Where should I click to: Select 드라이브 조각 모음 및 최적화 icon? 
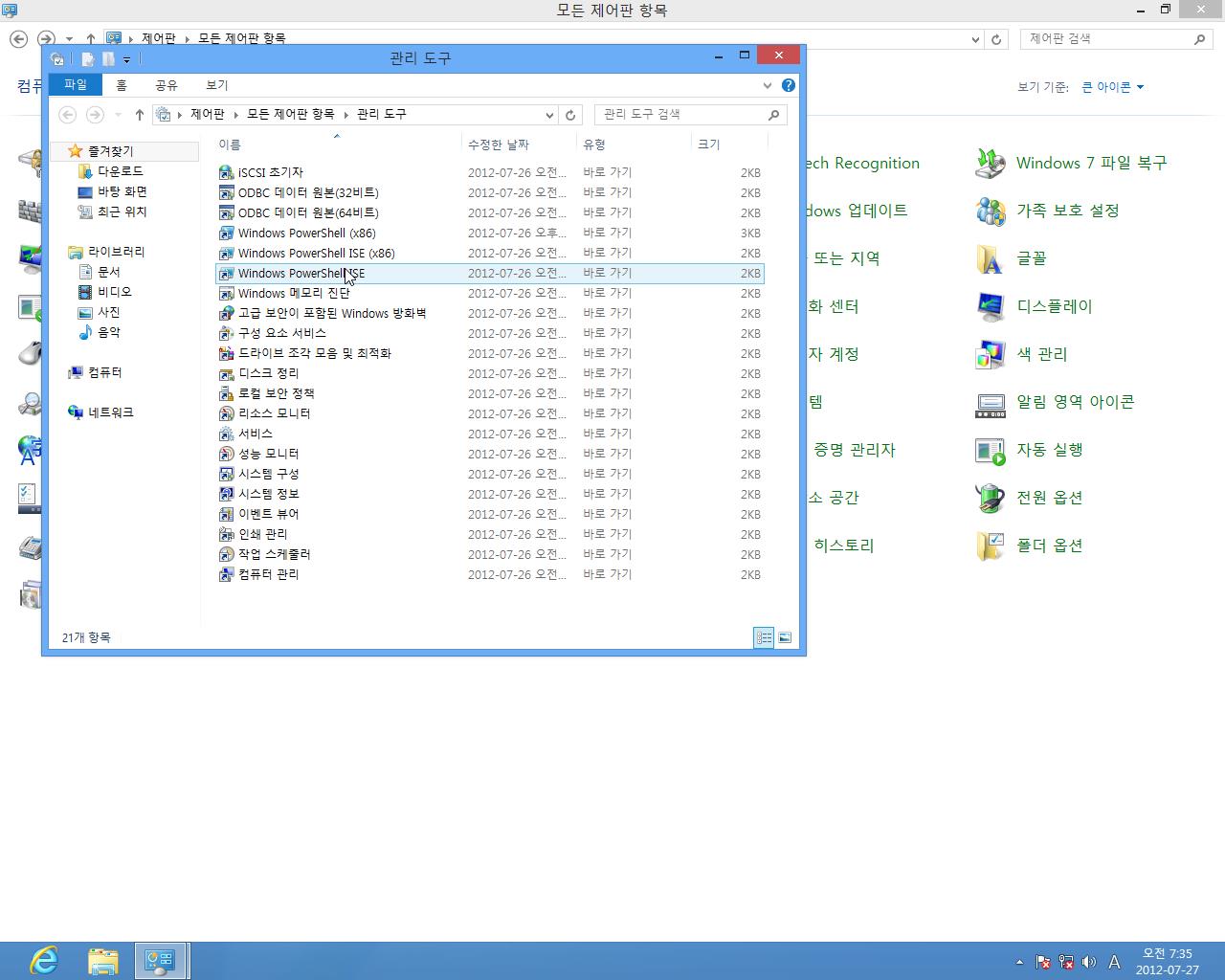click(226, 353)
